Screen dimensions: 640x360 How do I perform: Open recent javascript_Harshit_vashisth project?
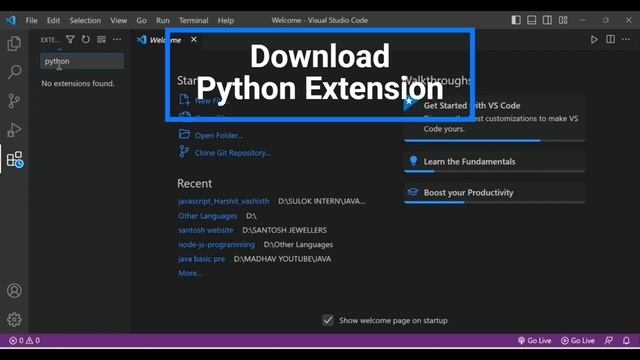click(x=224, y=201)
